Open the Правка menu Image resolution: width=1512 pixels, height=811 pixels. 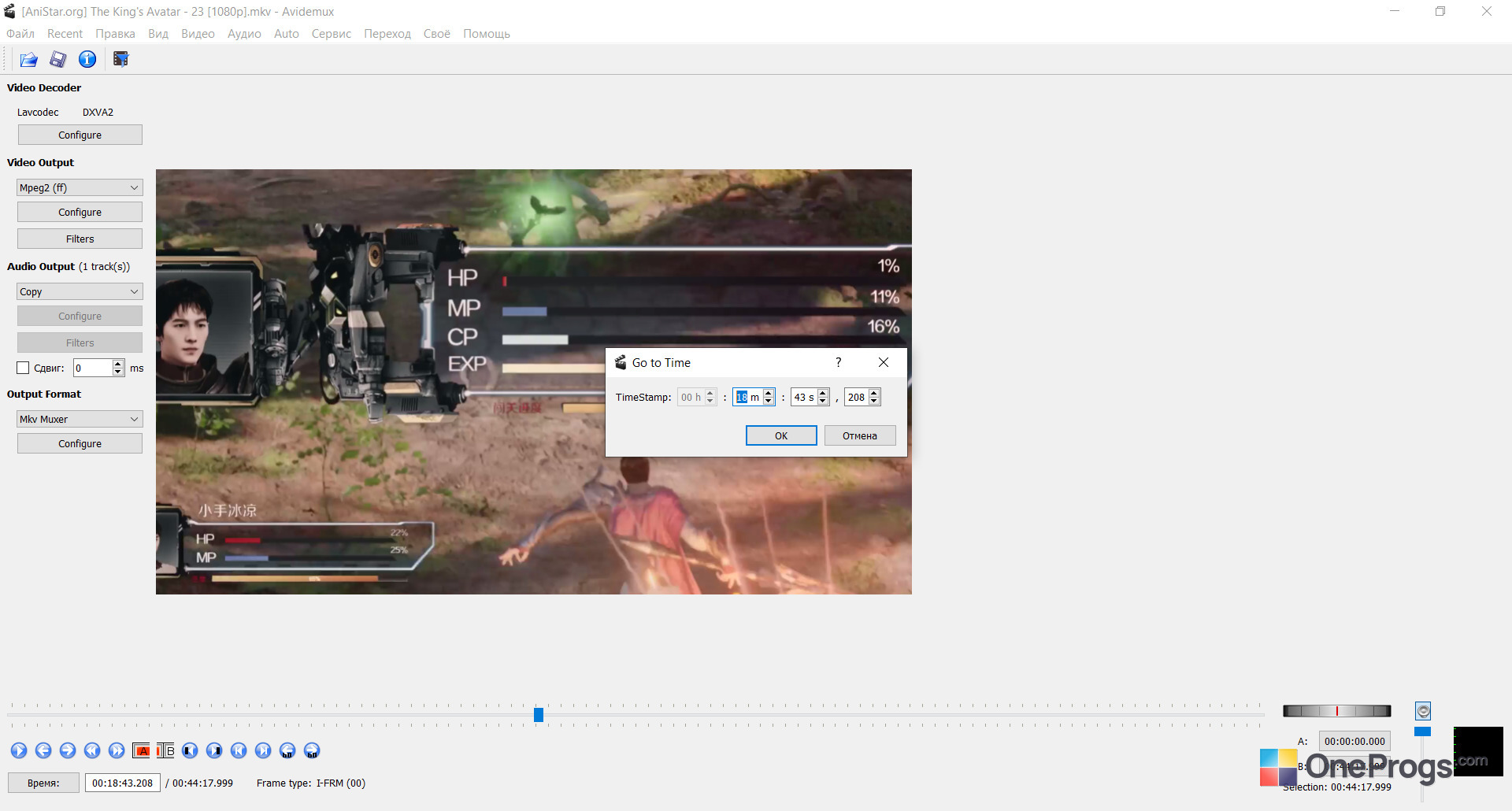point(115,34)
